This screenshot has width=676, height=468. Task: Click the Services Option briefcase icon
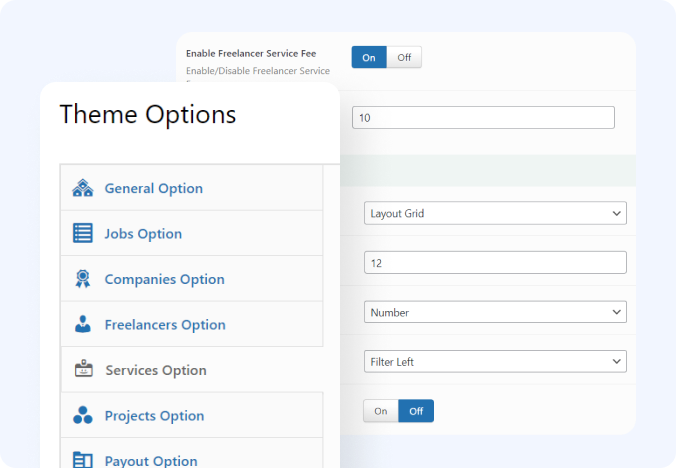(x=84, y=369)
